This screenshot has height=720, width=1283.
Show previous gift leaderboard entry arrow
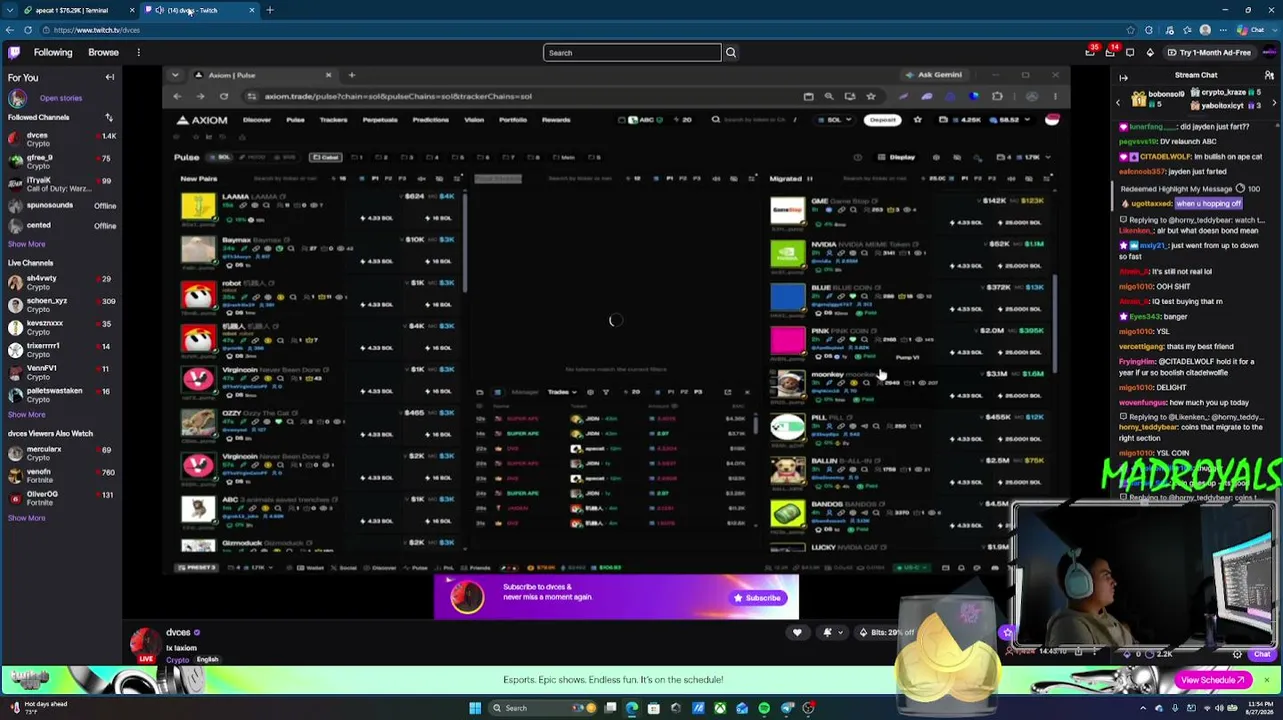click(x=1118, y=102)
